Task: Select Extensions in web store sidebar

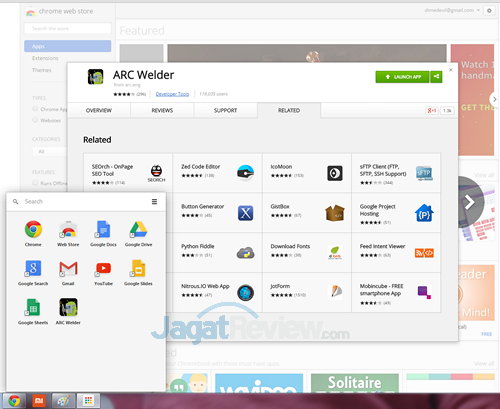Action: pyautogui.click(x=45, y=58)
